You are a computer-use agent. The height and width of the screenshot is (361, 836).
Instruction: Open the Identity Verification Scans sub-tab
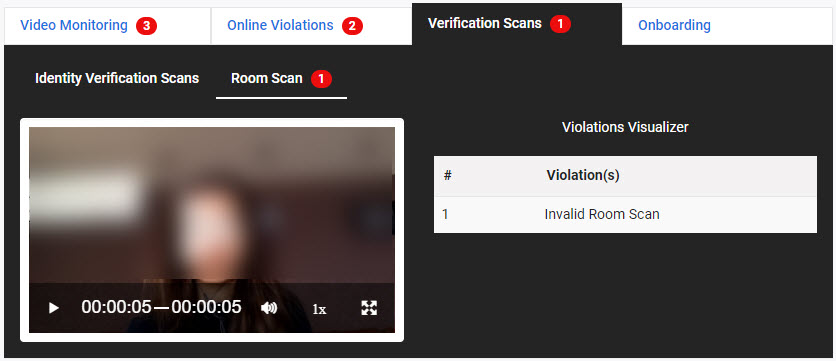117,78
